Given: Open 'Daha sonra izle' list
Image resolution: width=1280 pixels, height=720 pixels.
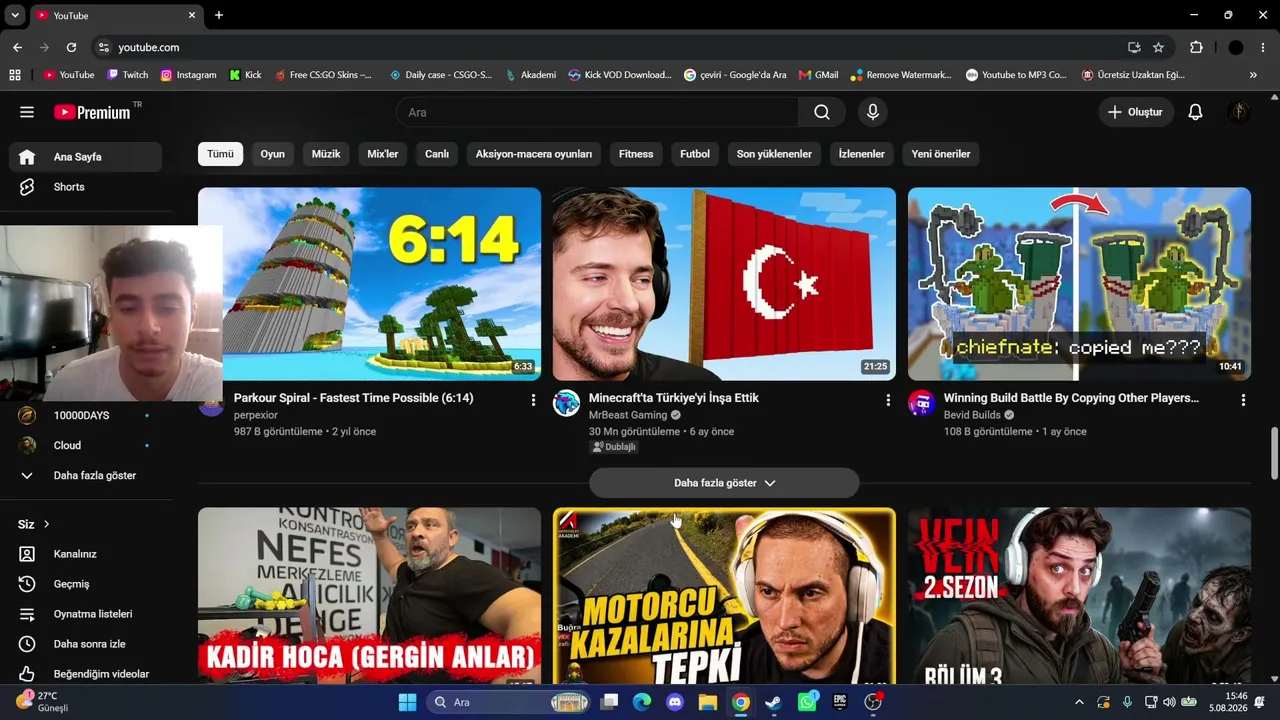Looking at the screenshot, I should (85, 644).
